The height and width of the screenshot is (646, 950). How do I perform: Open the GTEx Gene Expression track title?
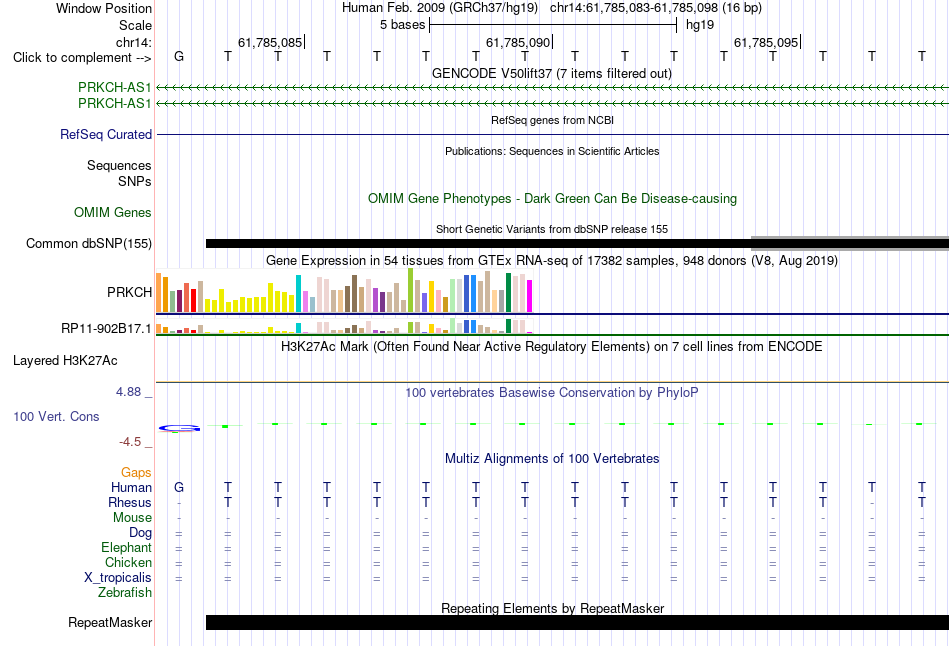point(551,261)
